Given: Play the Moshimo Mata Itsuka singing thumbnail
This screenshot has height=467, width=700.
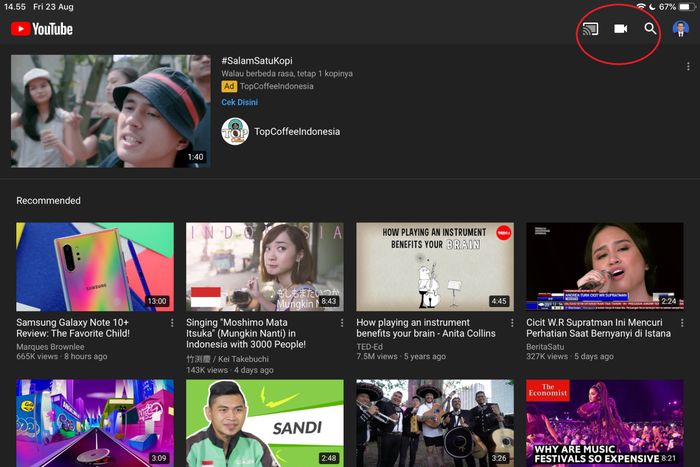Looking at the screenshot, I should (265, 267).
